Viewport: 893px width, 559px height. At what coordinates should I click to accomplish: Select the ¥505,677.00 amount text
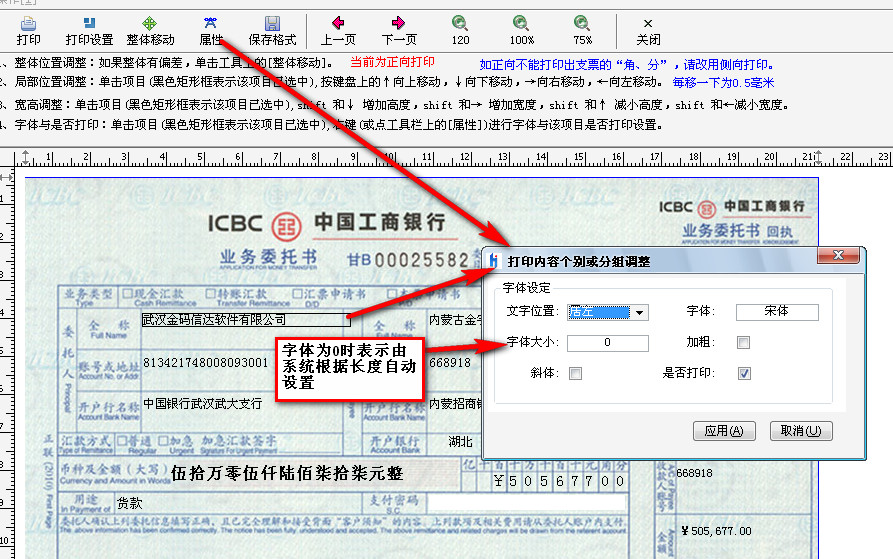[716, 531]
